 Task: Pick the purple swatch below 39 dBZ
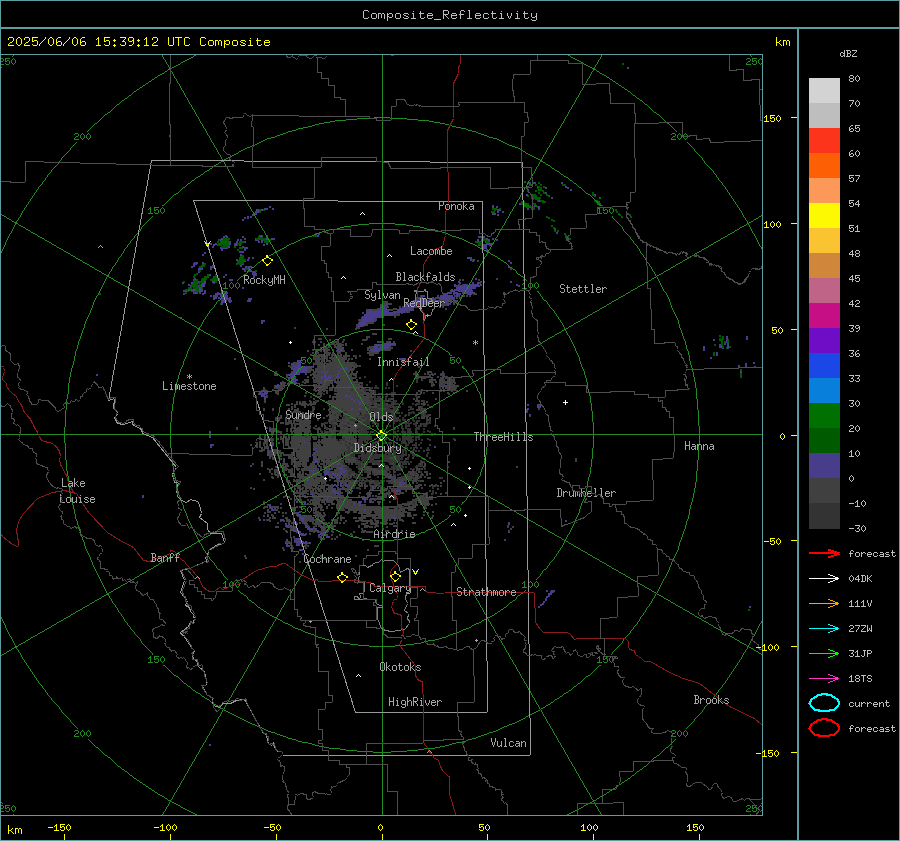pyautogui.click(x=824, y=340)
